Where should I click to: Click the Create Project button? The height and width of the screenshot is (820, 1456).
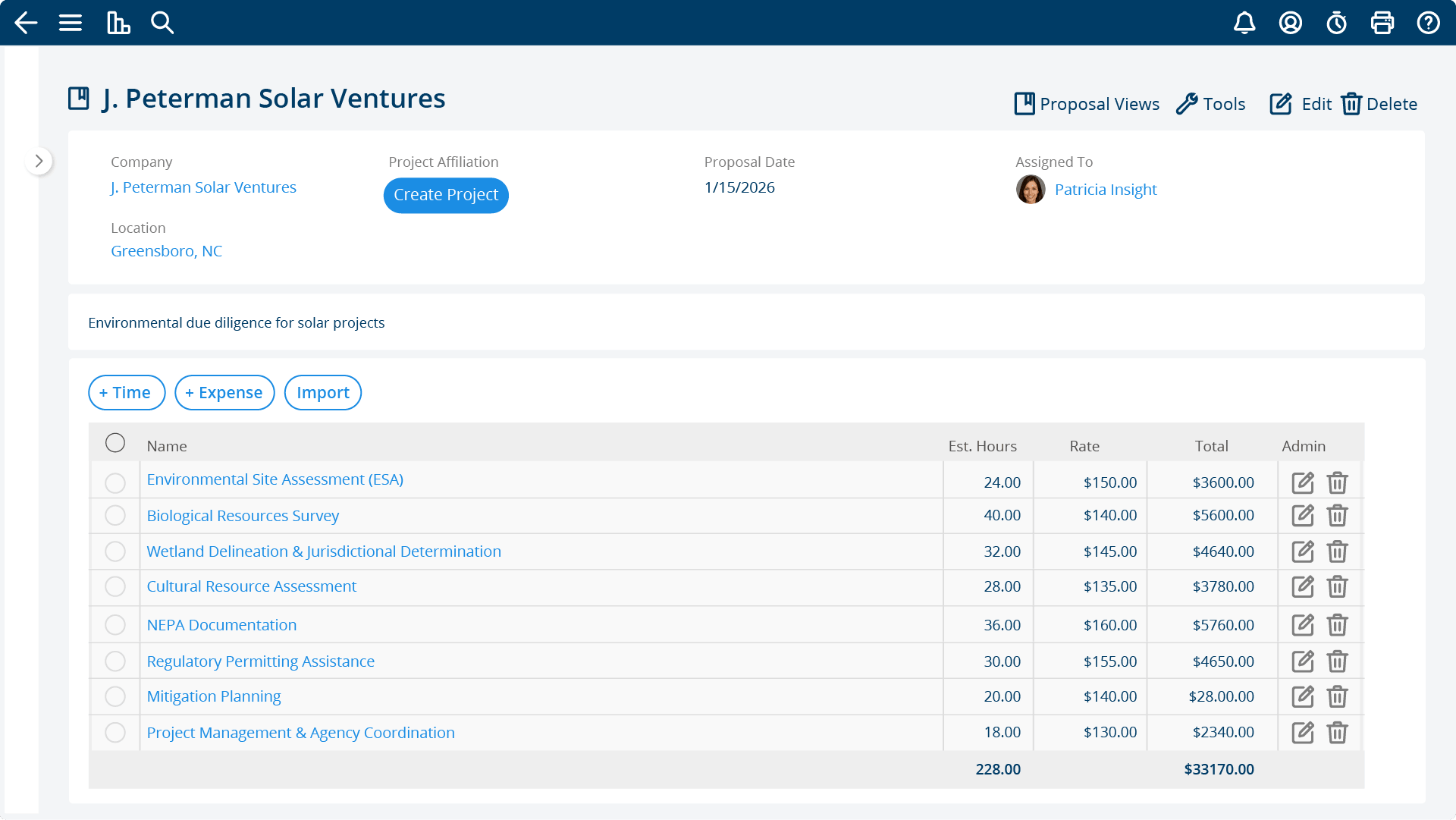446,195
